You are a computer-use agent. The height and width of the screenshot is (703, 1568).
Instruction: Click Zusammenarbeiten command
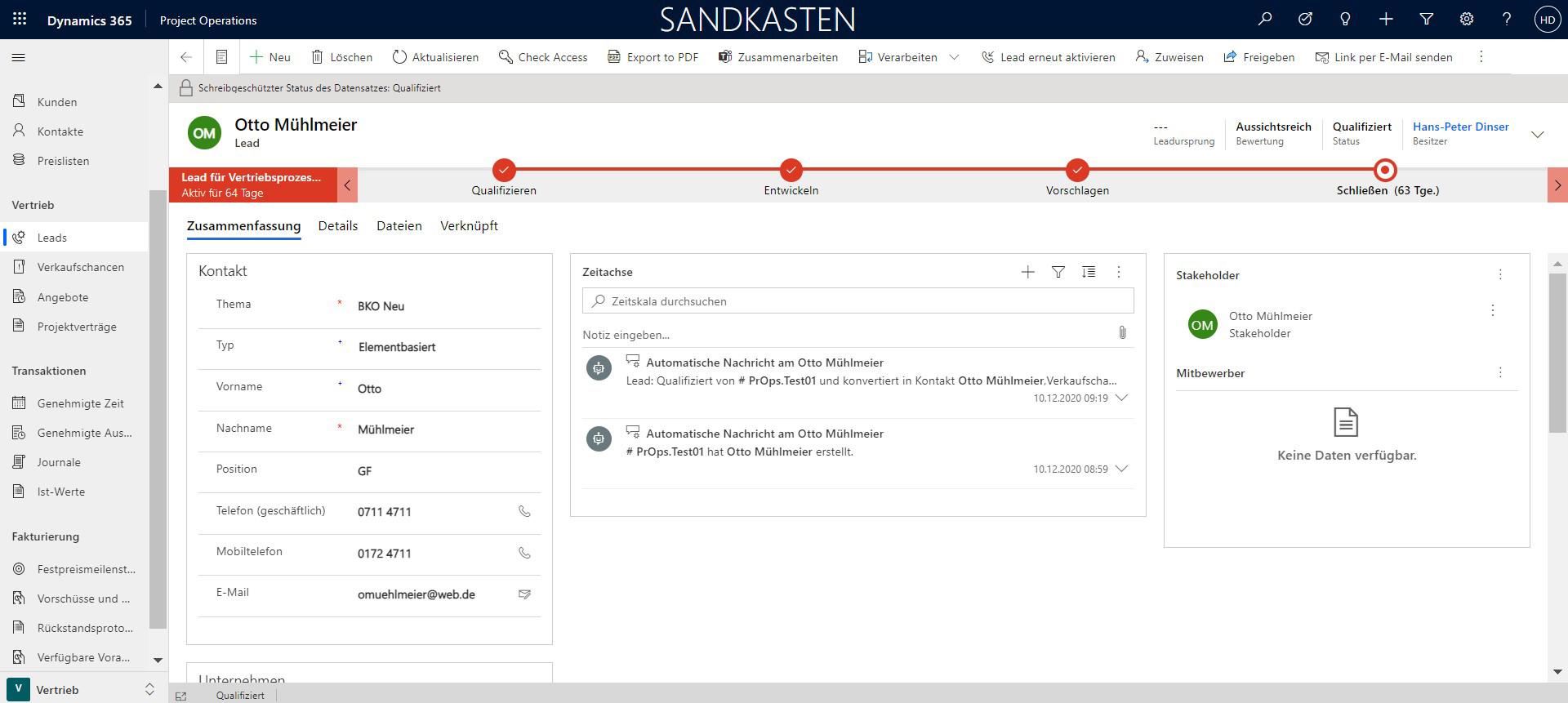coord(777,57)
